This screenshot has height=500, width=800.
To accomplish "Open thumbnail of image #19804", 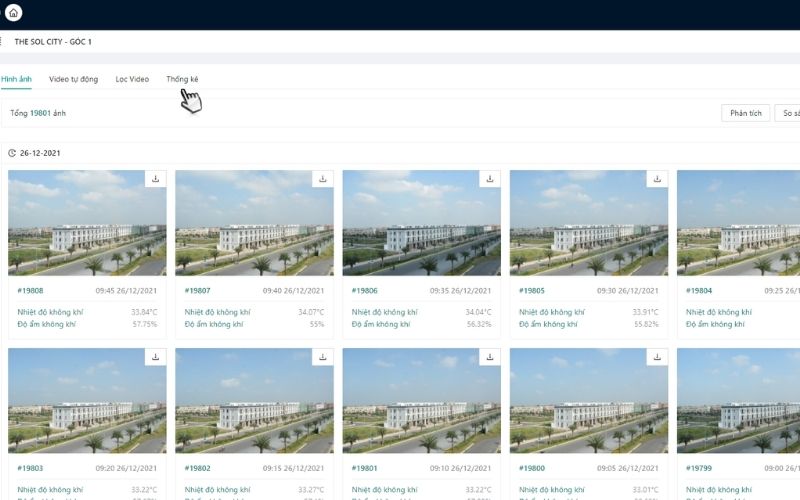I will (x=738, y=223).
